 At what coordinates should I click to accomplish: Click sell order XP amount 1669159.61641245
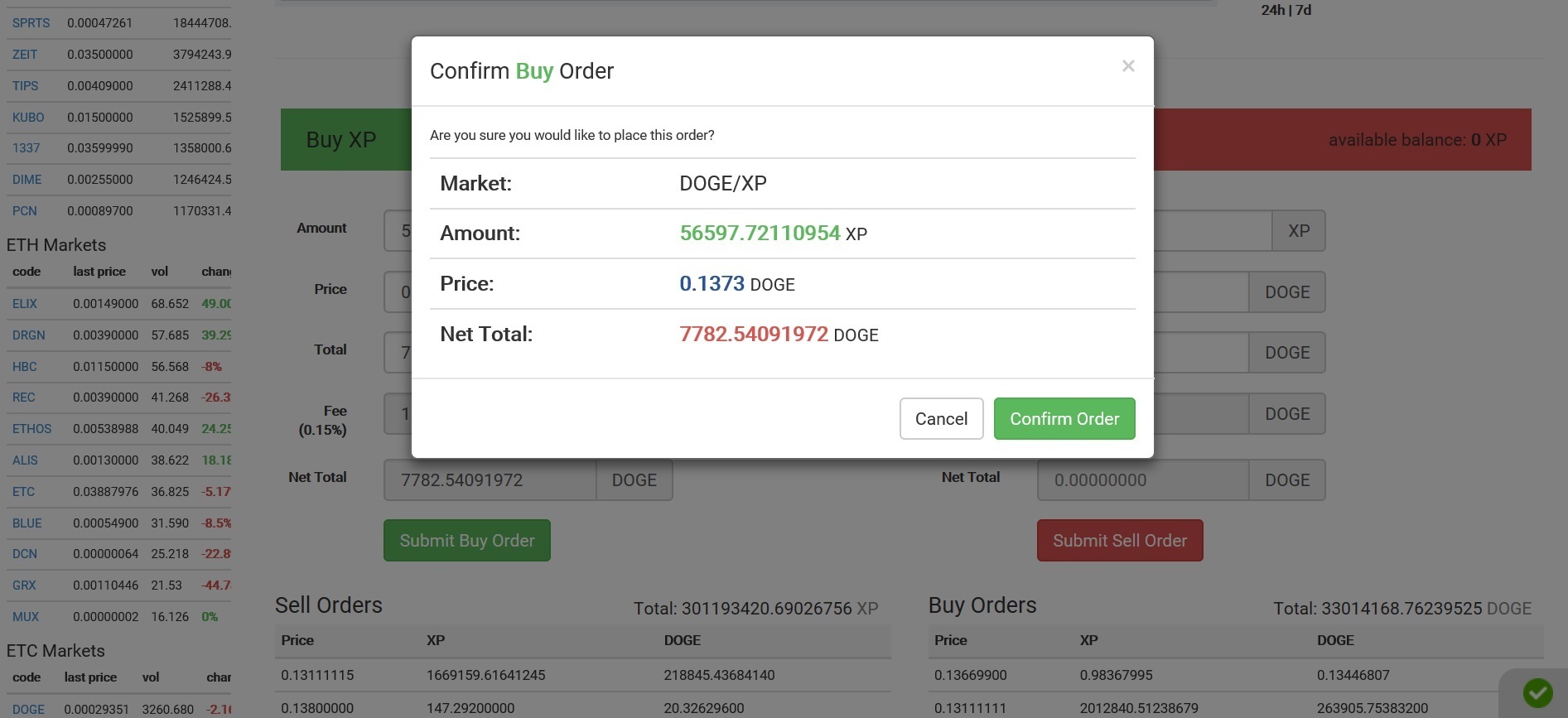(486, 675)
